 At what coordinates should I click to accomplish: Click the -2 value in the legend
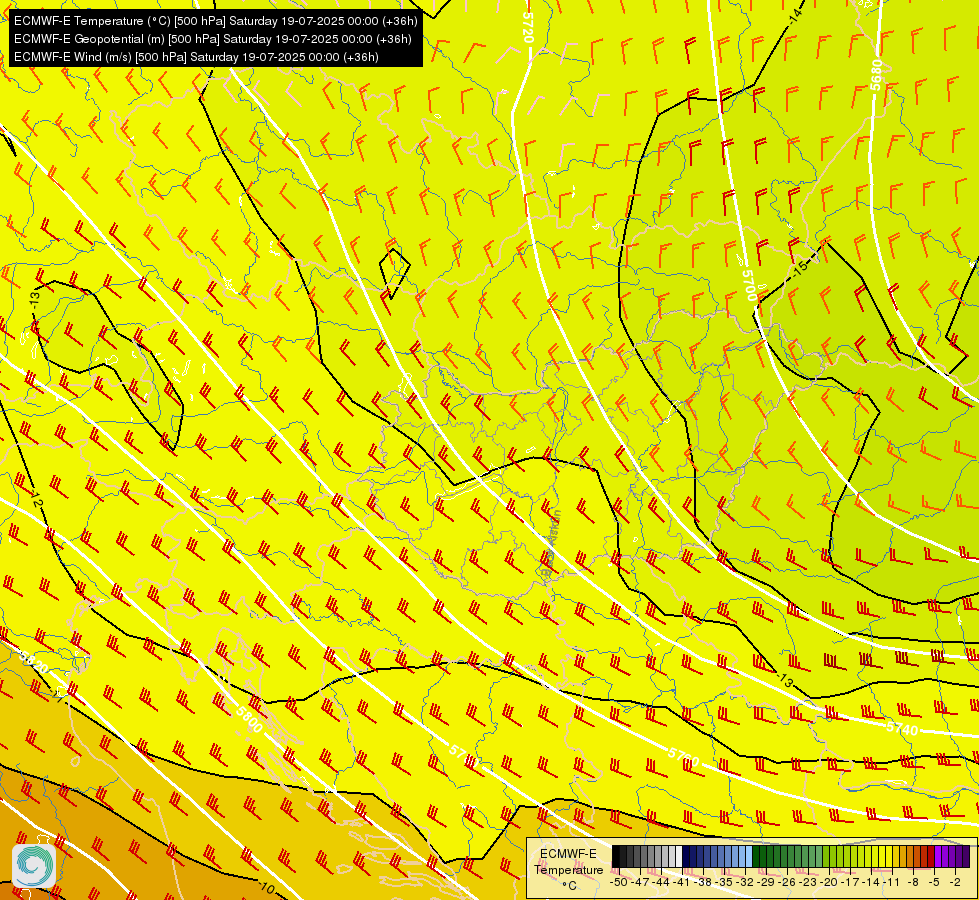955,882
